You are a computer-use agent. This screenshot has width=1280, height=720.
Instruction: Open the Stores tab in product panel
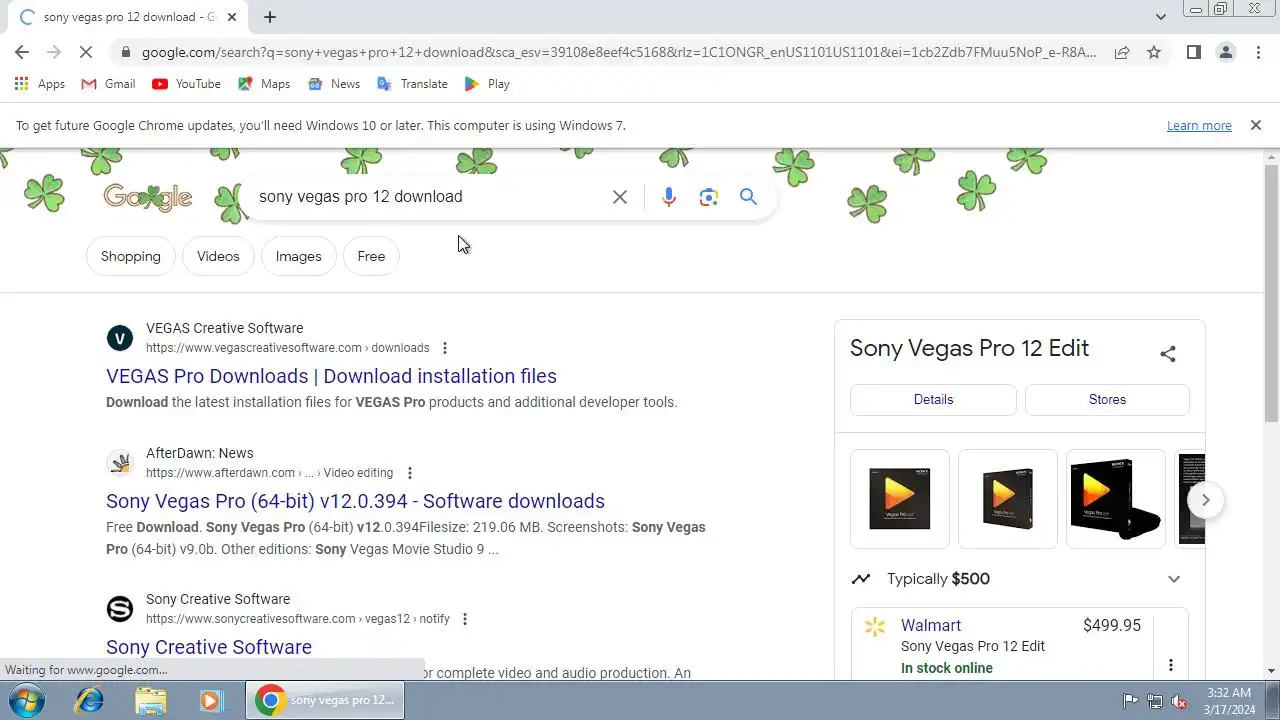[1107, 399]
